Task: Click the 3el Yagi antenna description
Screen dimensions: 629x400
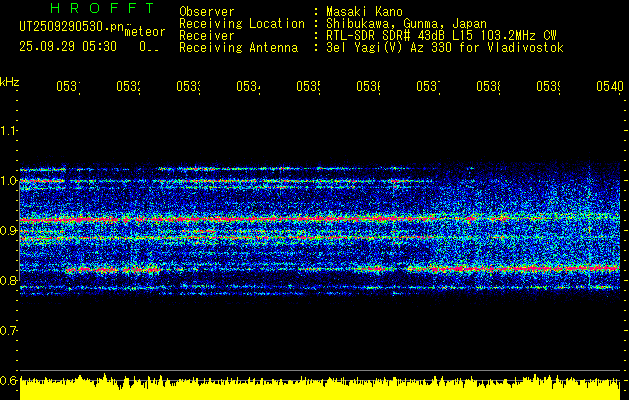Action: [x=445, y=48]
